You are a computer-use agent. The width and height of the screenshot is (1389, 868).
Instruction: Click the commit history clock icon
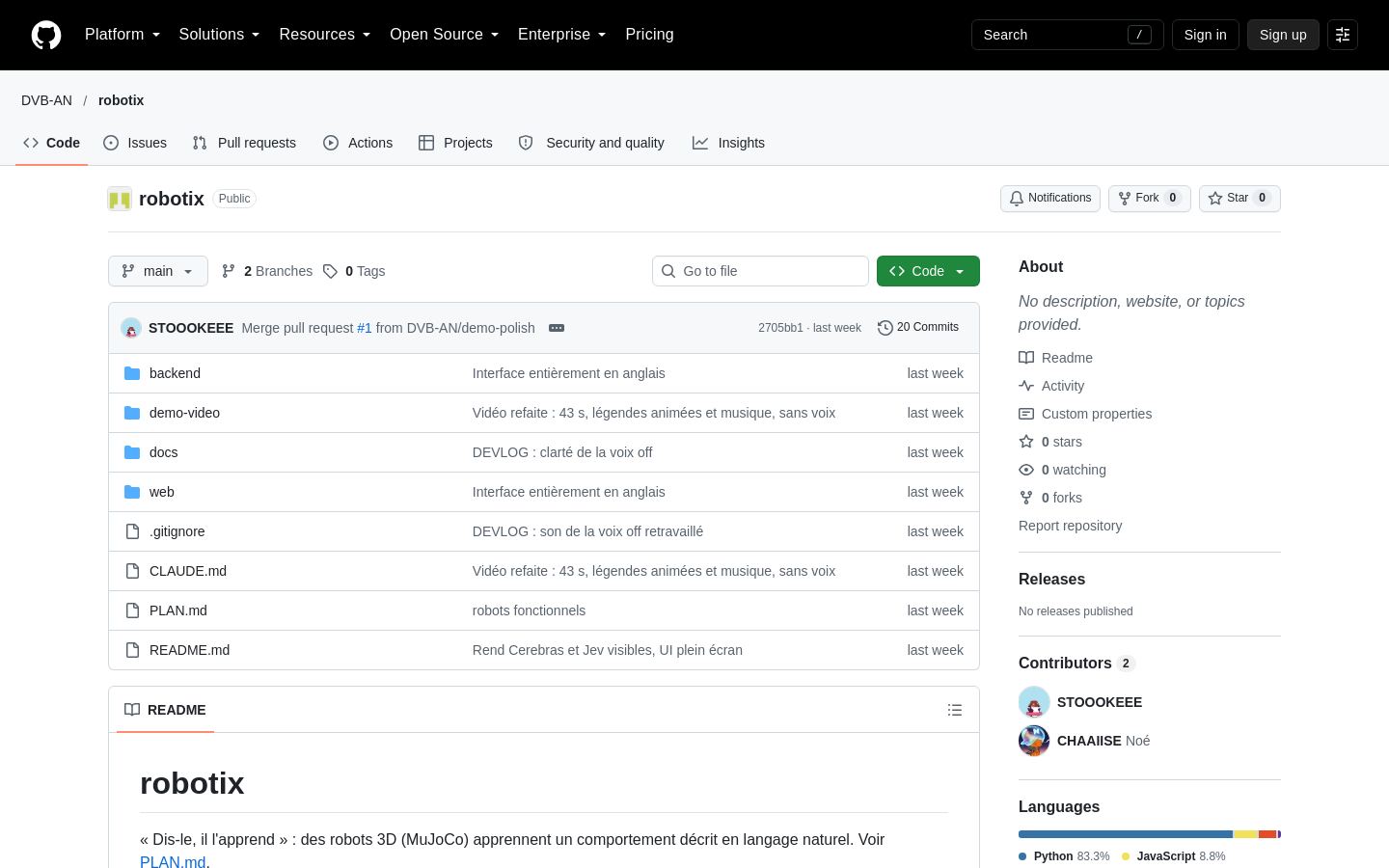click(885, 328)
